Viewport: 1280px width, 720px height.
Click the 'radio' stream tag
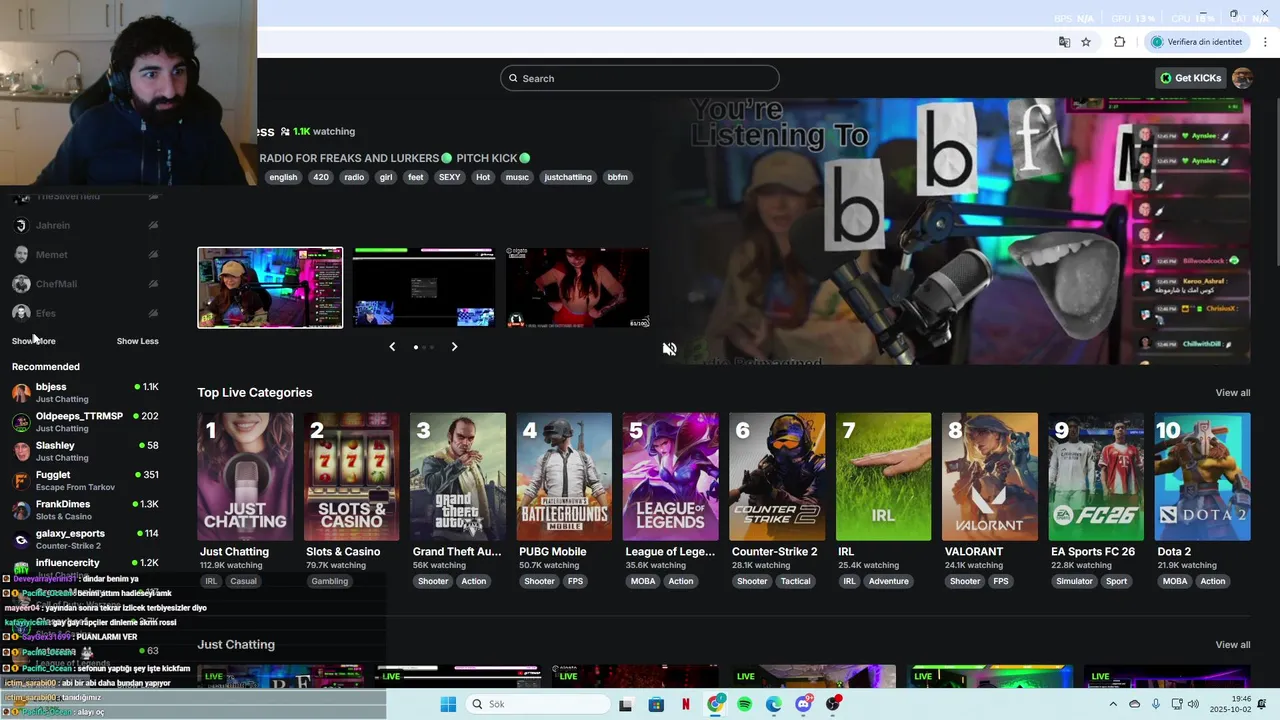click(x=354, y=177)
